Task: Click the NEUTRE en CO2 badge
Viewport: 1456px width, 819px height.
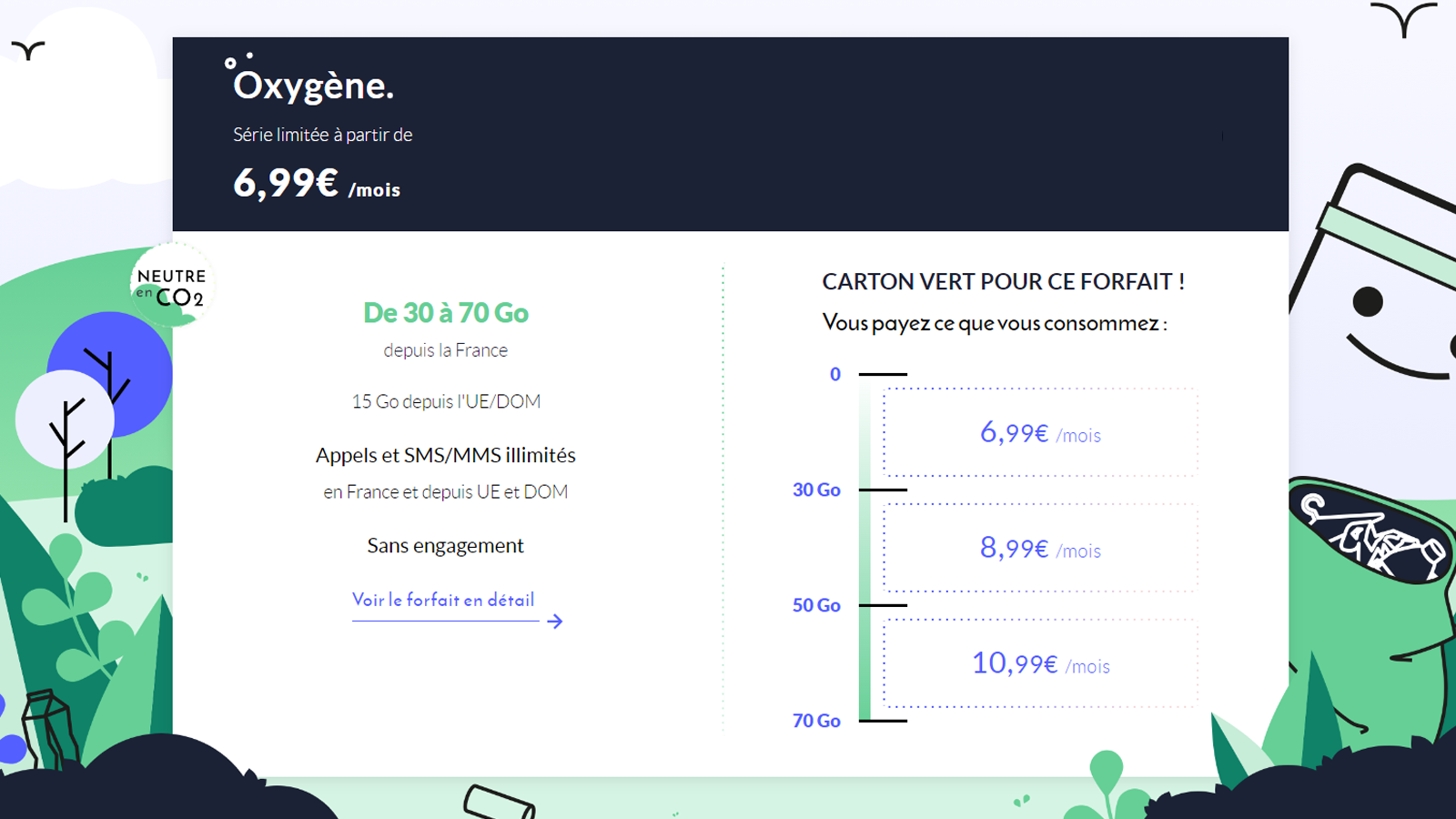Action: 171,287
